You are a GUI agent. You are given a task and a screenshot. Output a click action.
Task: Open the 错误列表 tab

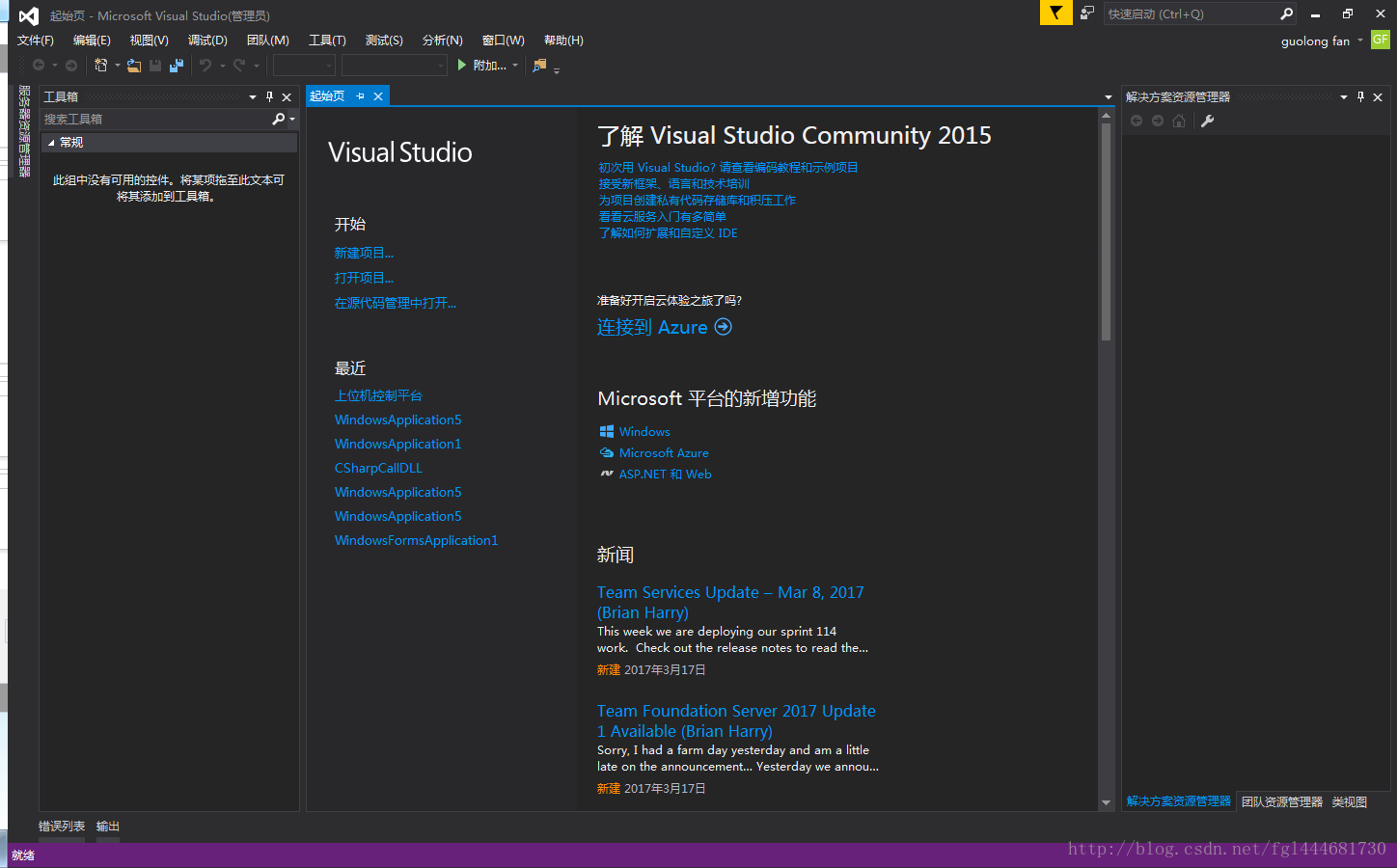coord(62,827)
